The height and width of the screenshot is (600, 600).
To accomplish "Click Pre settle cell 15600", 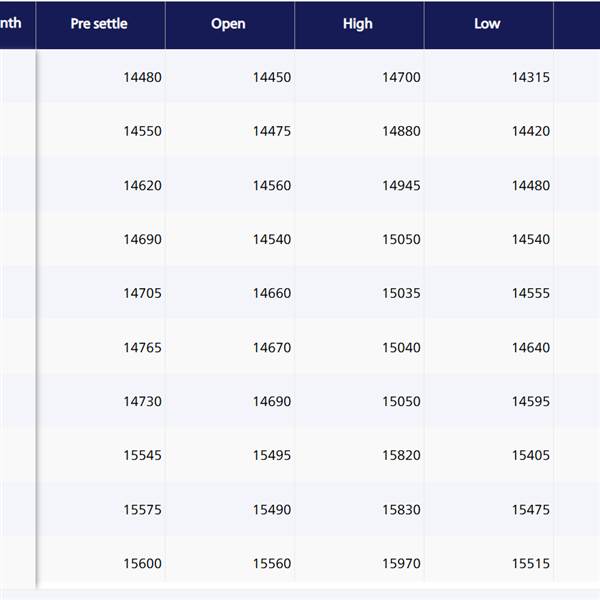I will [x=142, y=564].
